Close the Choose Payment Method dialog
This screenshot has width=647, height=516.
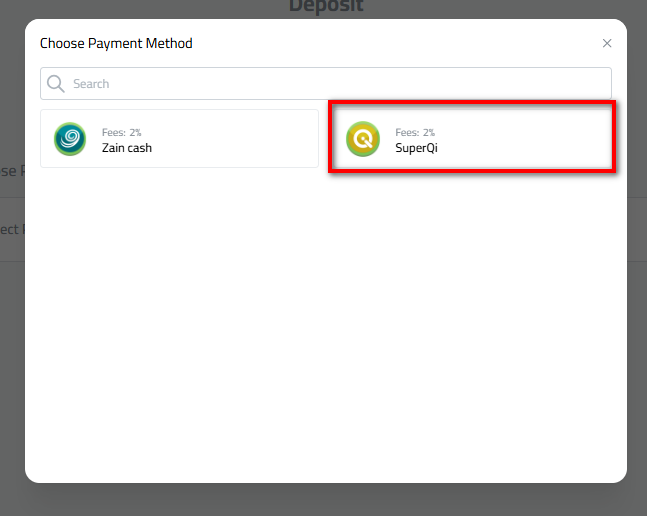tap(607, 43)
